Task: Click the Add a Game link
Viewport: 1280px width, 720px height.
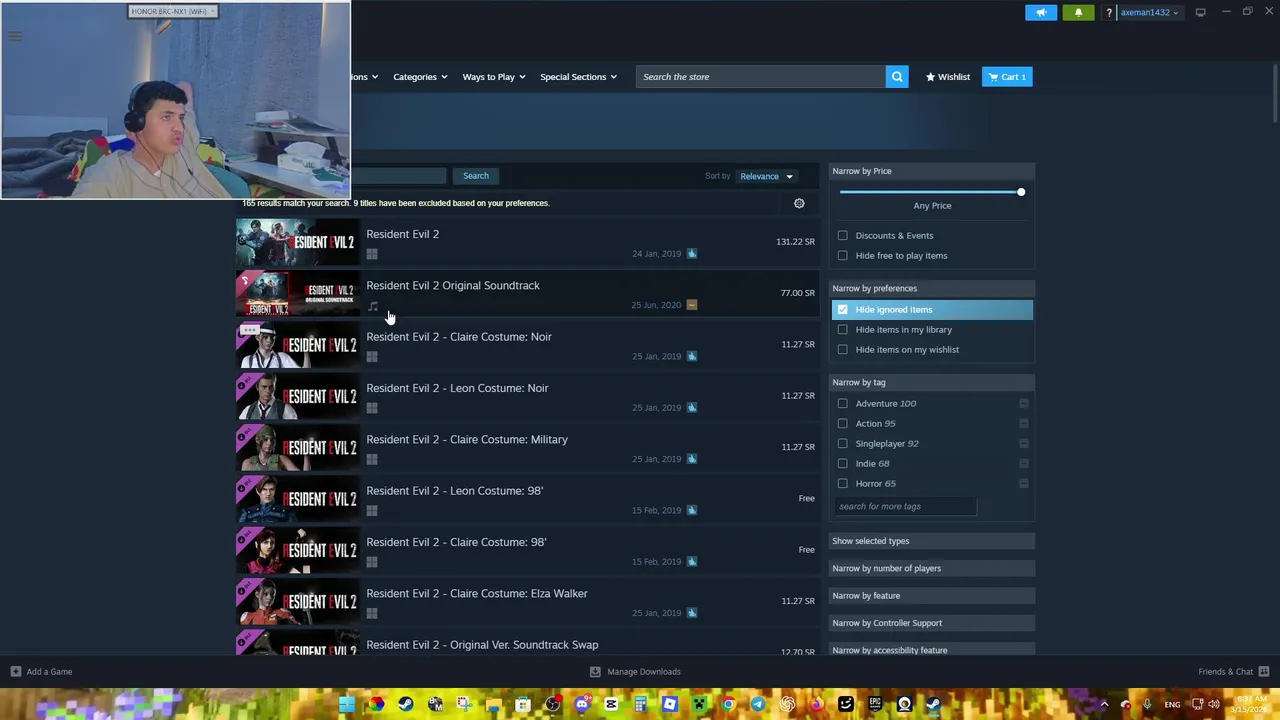Action: click(49, 672)
